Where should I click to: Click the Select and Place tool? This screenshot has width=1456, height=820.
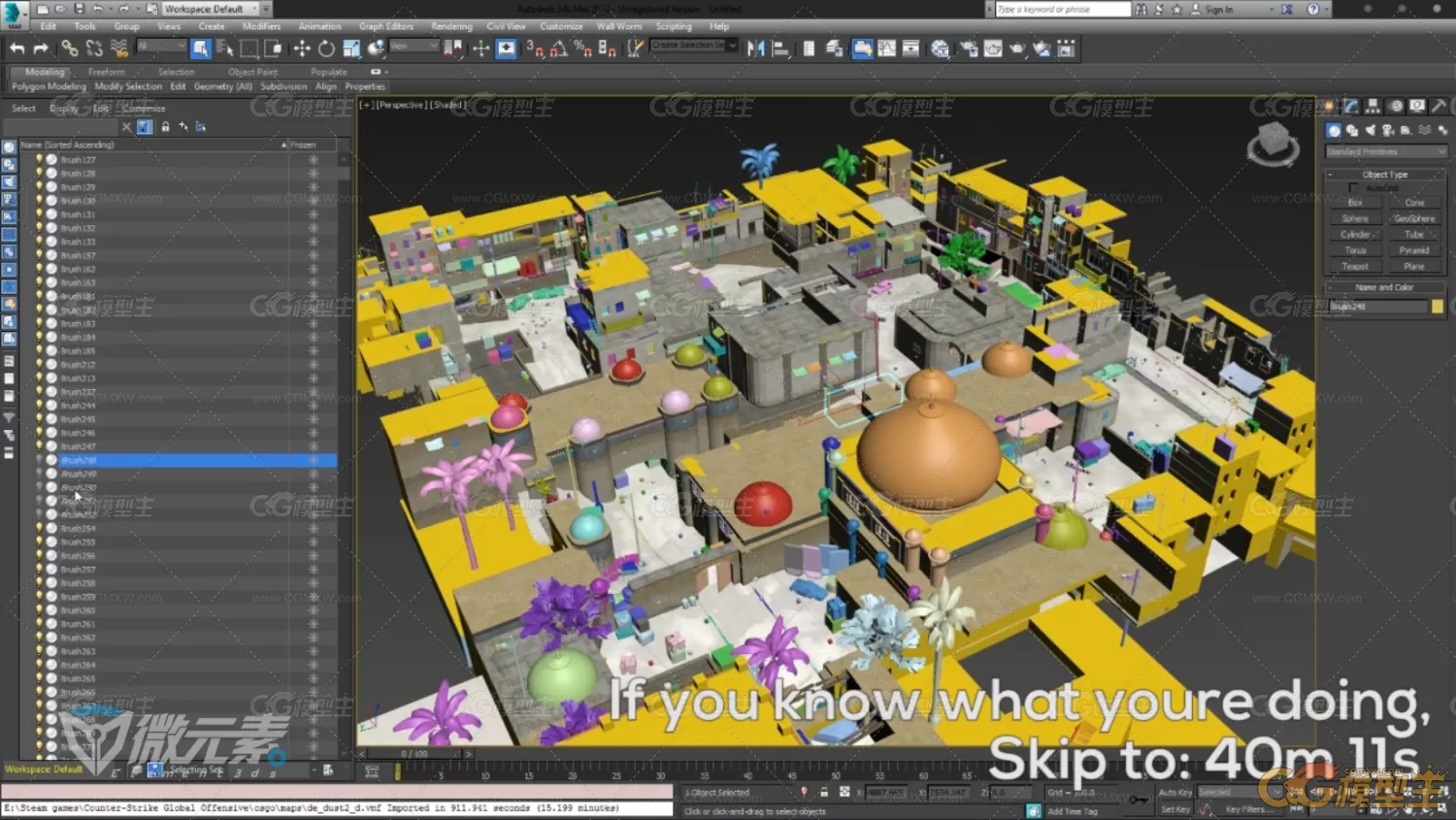(x=376, y=49)
